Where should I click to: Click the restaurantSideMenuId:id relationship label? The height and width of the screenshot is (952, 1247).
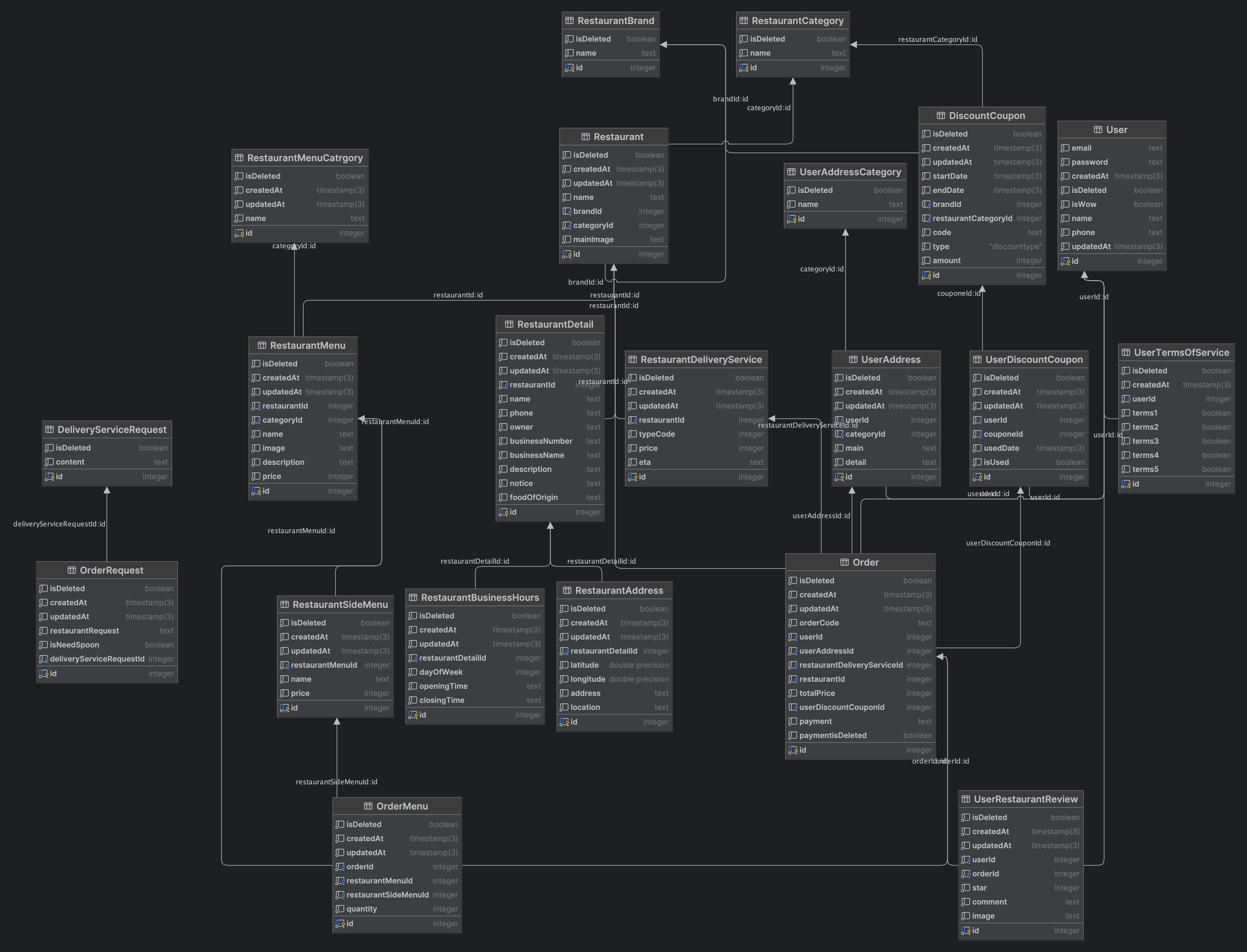tap(336, 781)
